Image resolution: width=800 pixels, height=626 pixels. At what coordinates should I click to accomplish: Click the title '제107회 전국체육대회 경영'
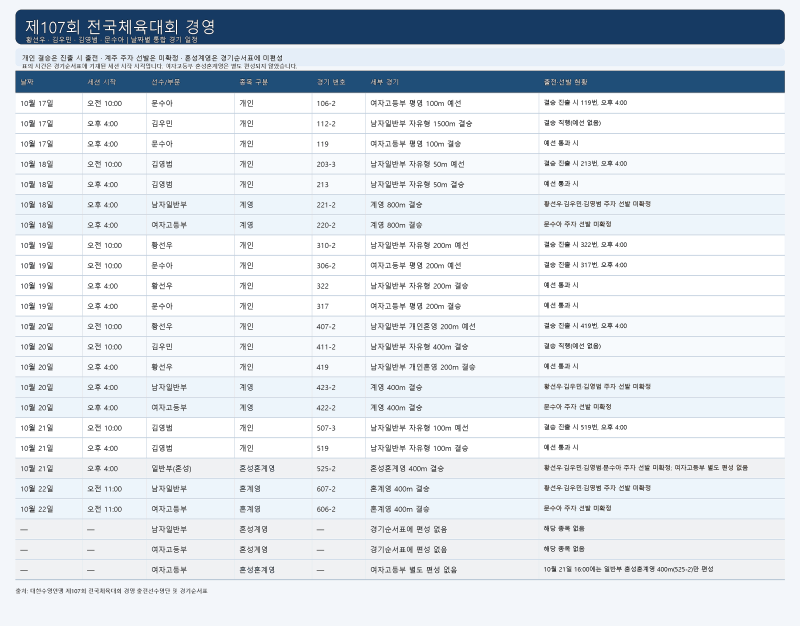[120, 27]
